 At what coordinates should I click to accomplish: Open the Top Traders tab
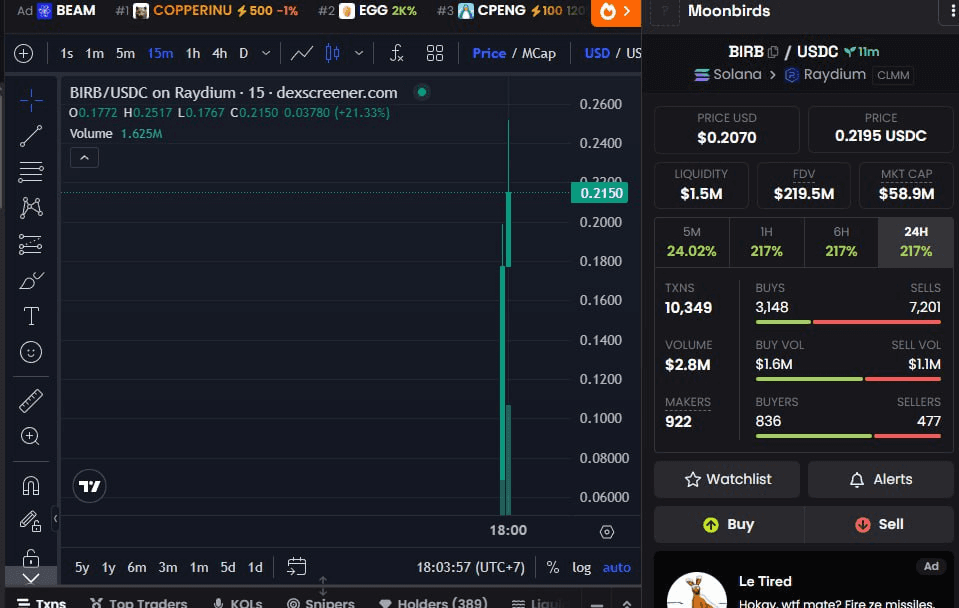point(139,602)
